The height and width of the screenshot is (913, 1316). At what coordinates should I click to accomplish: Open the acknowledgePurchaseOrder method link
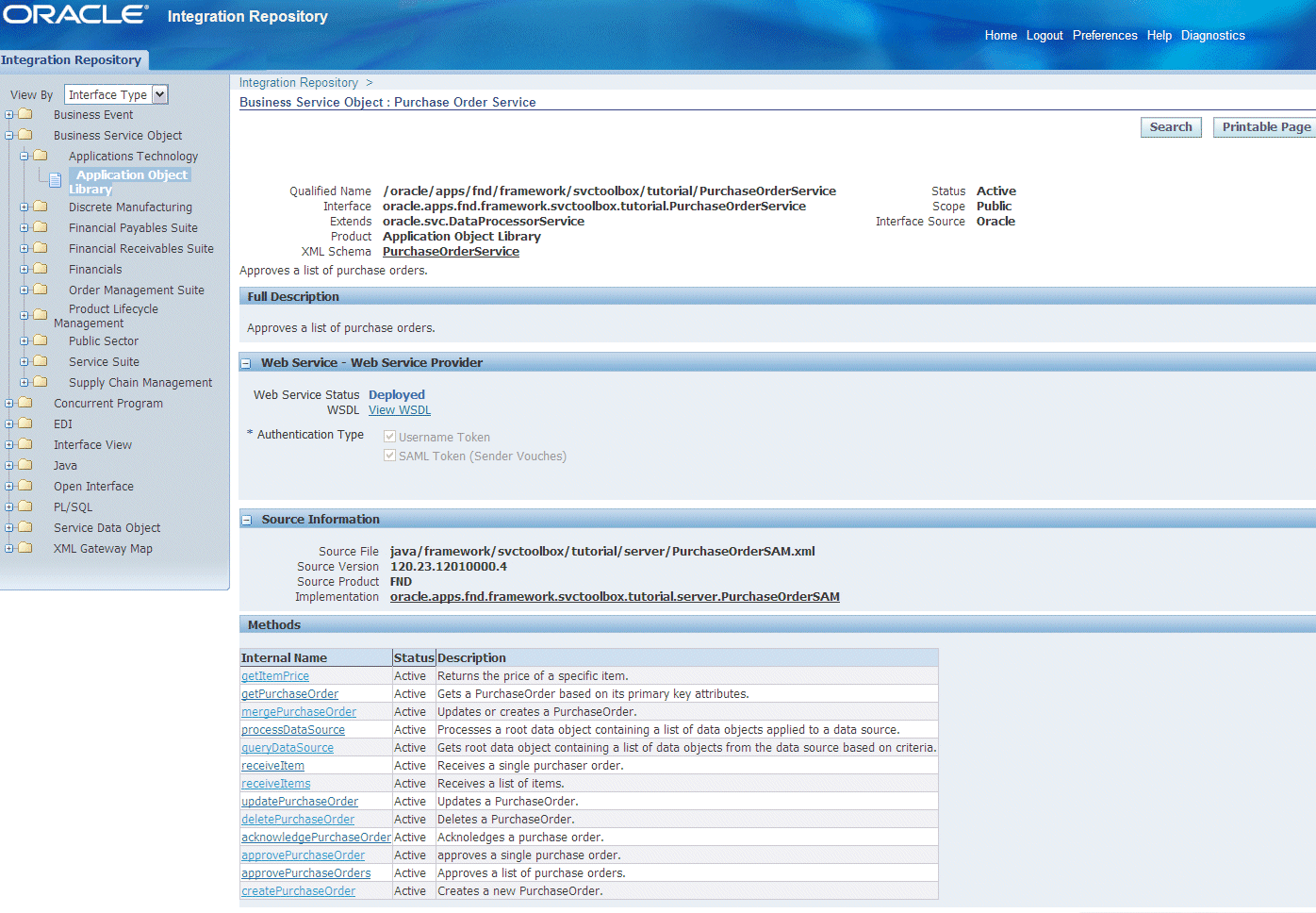[x=316, y=838]
